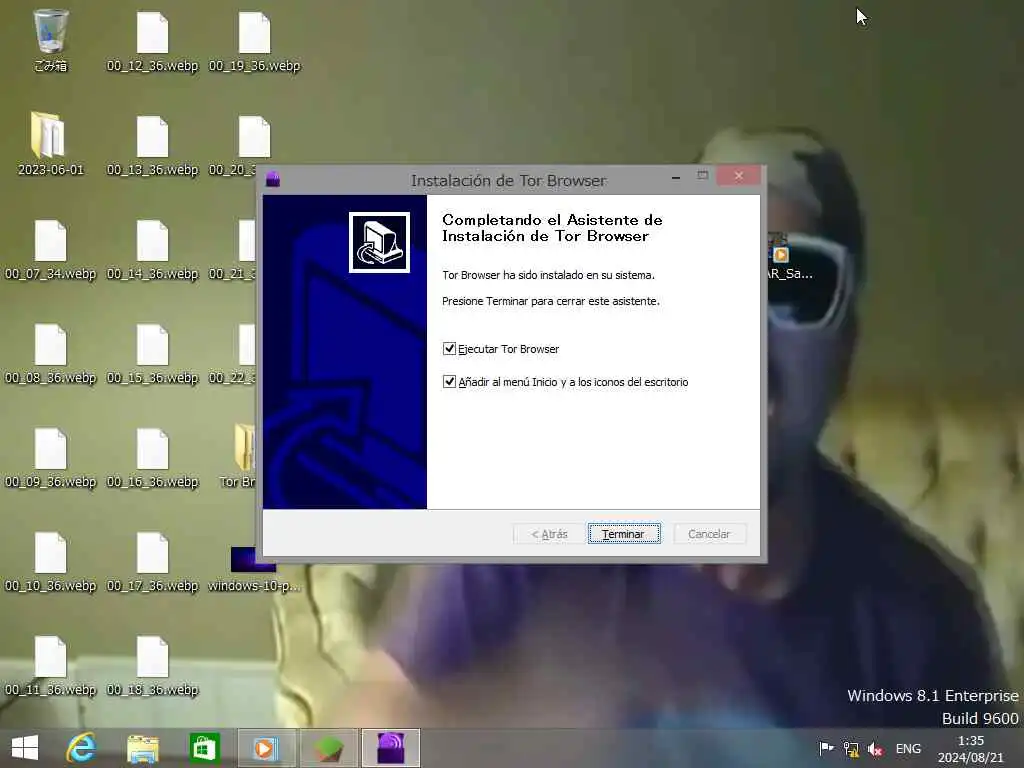This screenshot has width=1024, height=768.
Task: Uncheck the Ejecutar Tor Browser checkbox
Action: [x=449, y=349]
